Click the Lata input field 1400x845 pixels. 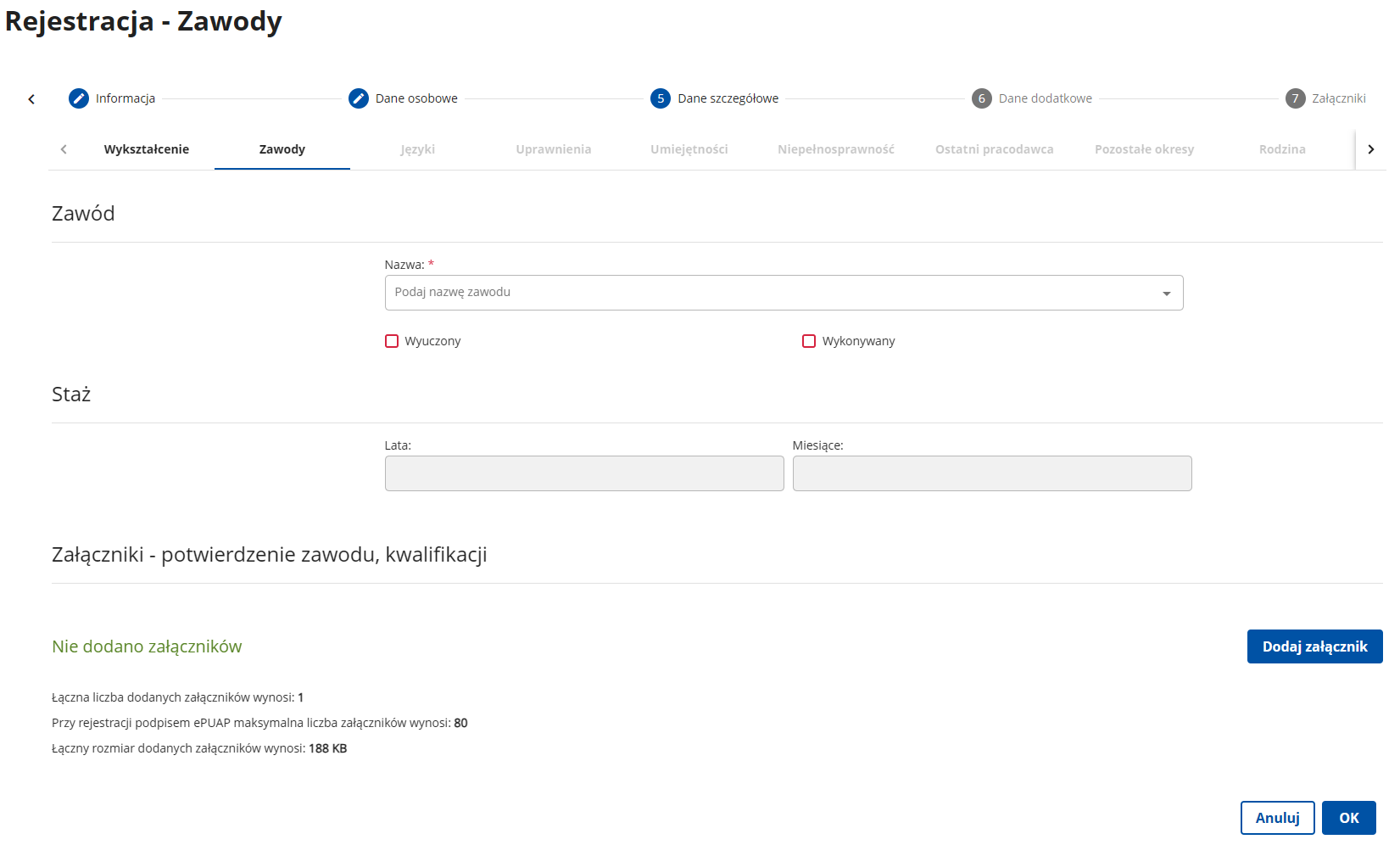click(x=584, y=473)
